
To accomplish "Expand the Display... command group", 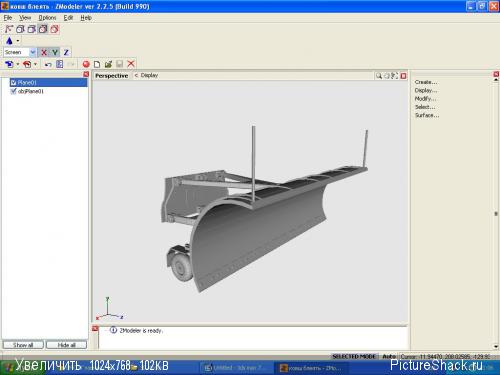I will point(426,90).
